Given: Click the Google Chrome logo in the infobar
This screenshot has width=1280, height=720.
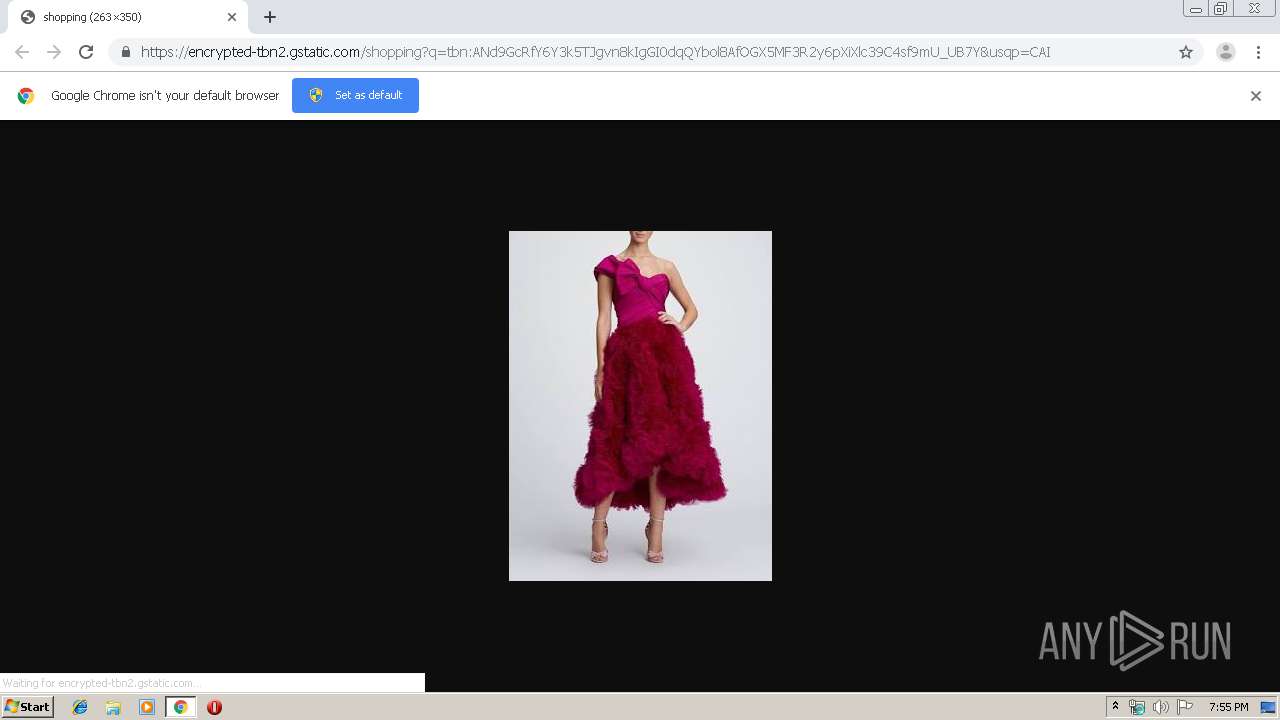Looking at the screenshot, I should [x=26, y=96].
